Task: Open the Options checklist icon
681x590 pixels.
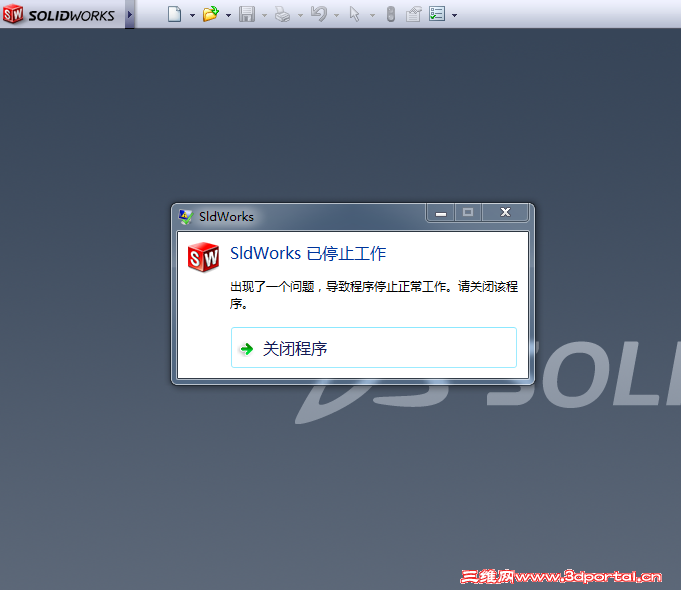Action: point(437,14)
